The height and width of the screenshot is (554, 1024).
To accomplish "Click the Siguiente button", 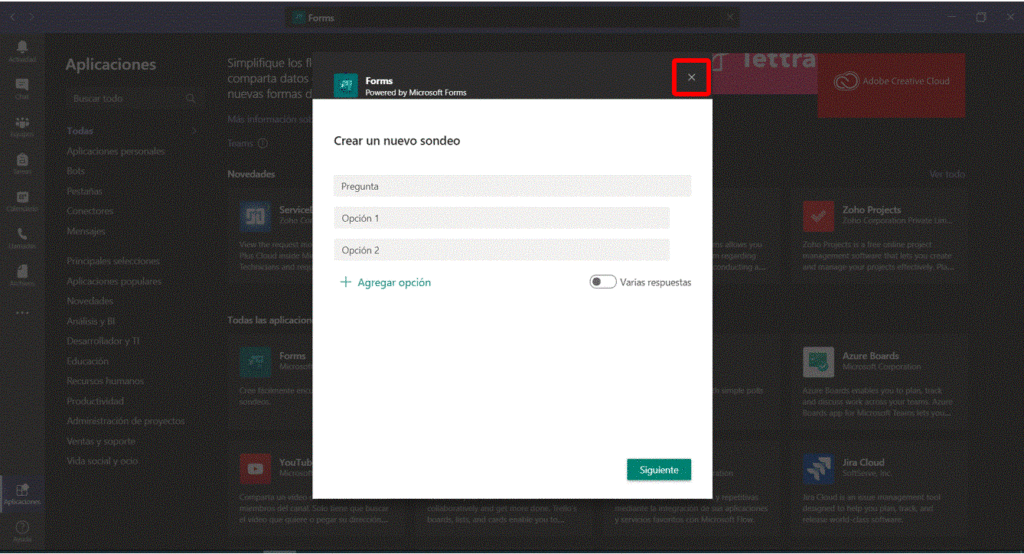I will [658, 470].
